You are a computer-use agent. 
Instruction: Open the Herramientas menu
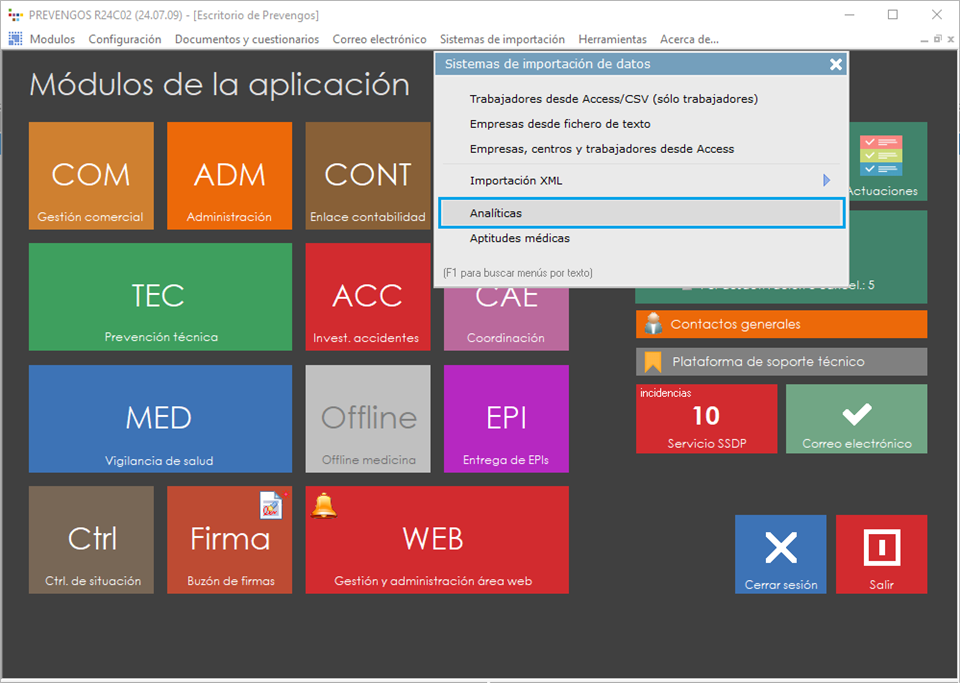click(x=612, y=39)
